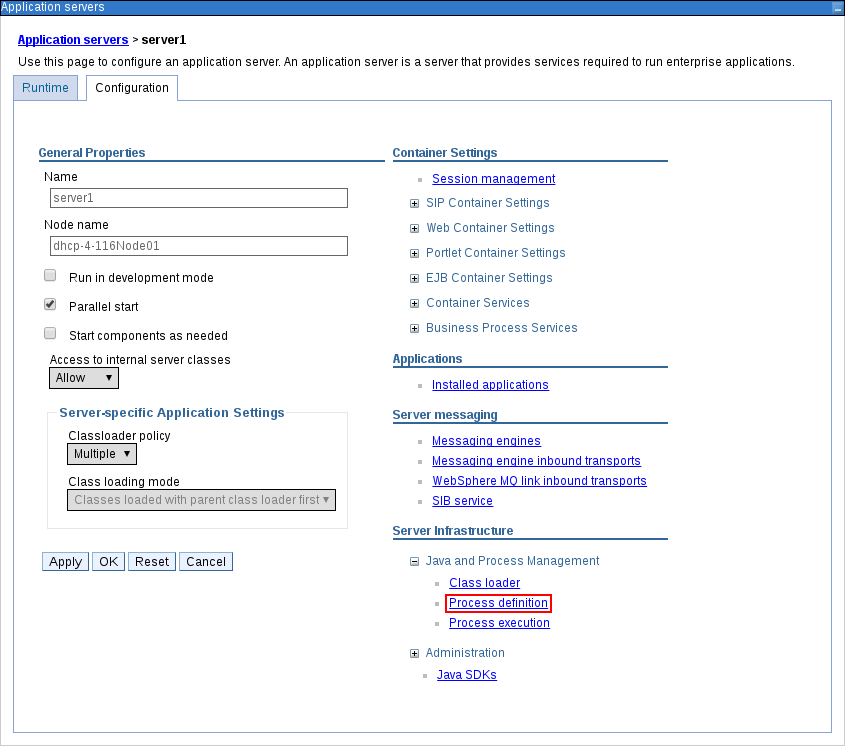Click Business Process Services label
This screenshot has width=845, height=746.
(502, 328)
